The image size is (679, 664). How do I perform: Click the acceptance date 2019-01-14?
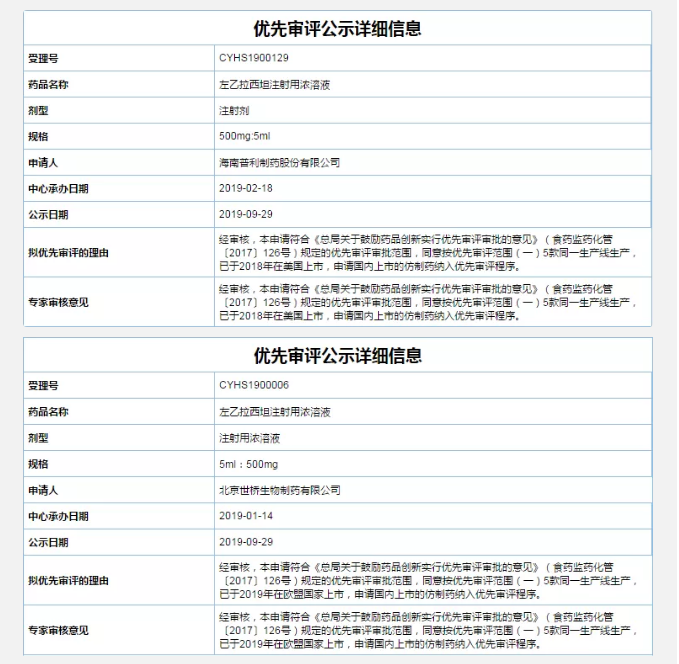244,516
